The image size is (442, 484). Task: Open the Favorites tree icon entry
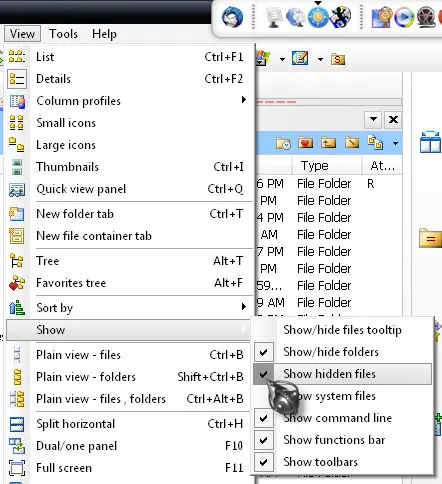coord(17,283)
